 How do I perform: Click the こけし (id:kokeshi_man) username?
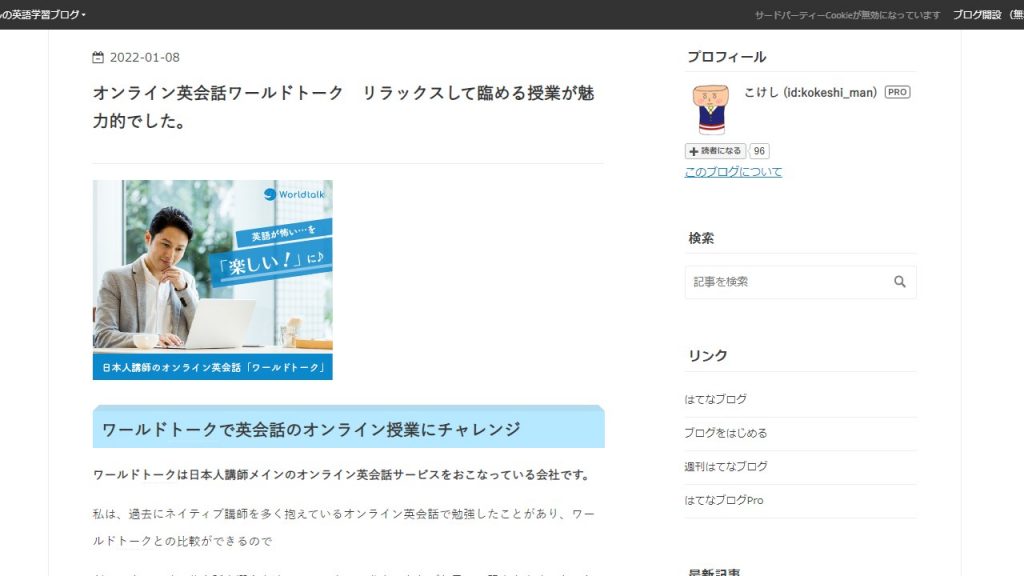810,92
